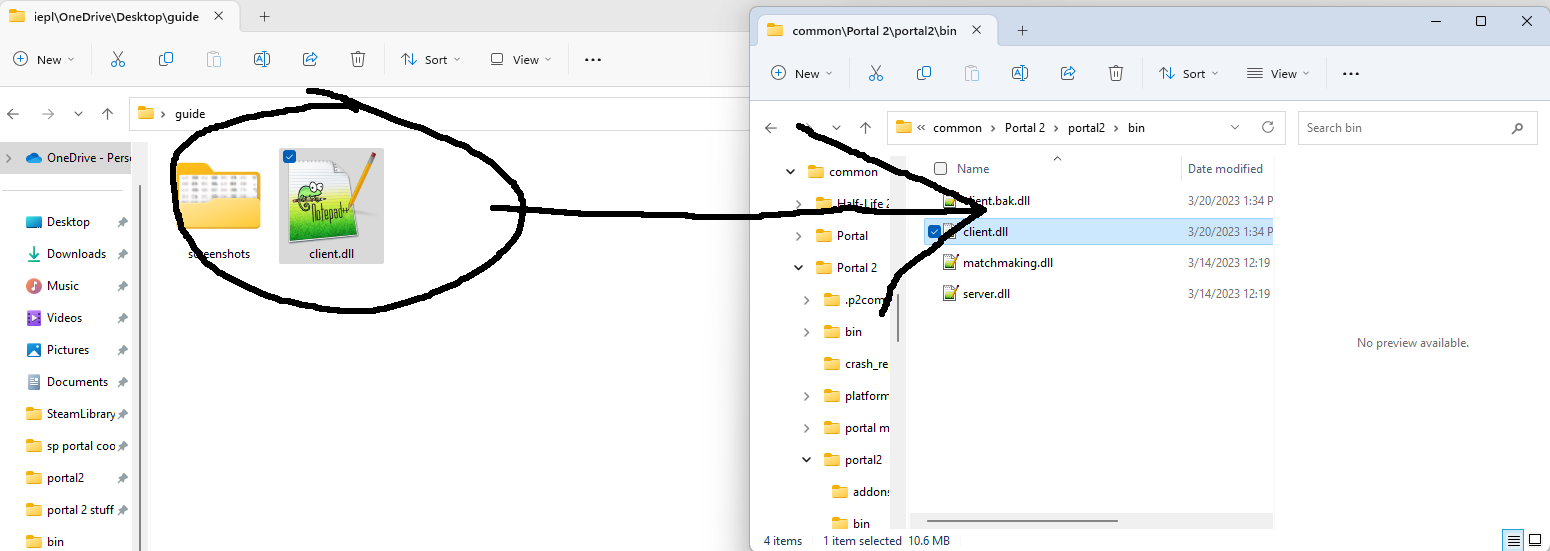Open View dropdown in bin window
The width and height of the screenshot is (1550, 551).
pyautogui.click(x=1278, y=74)
